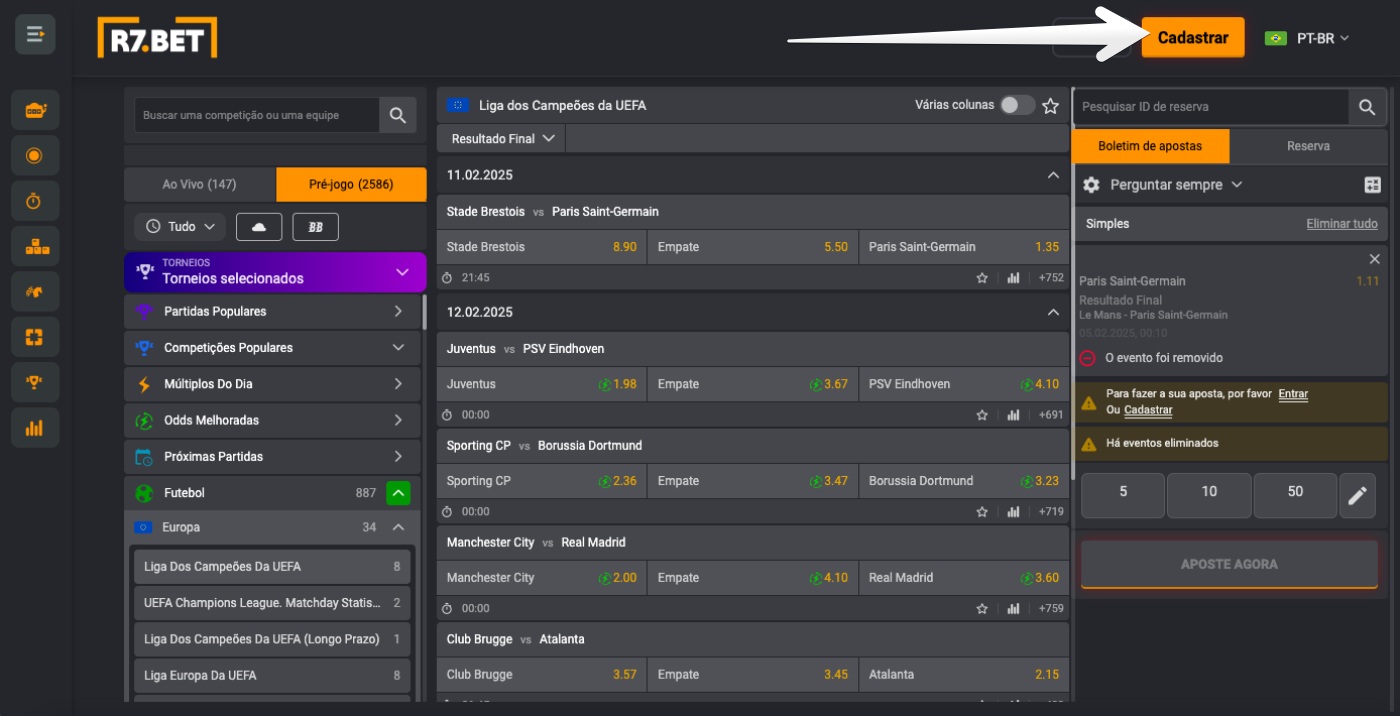Open statistics icon for Juventus vs PSV match

coord(1013,415)
